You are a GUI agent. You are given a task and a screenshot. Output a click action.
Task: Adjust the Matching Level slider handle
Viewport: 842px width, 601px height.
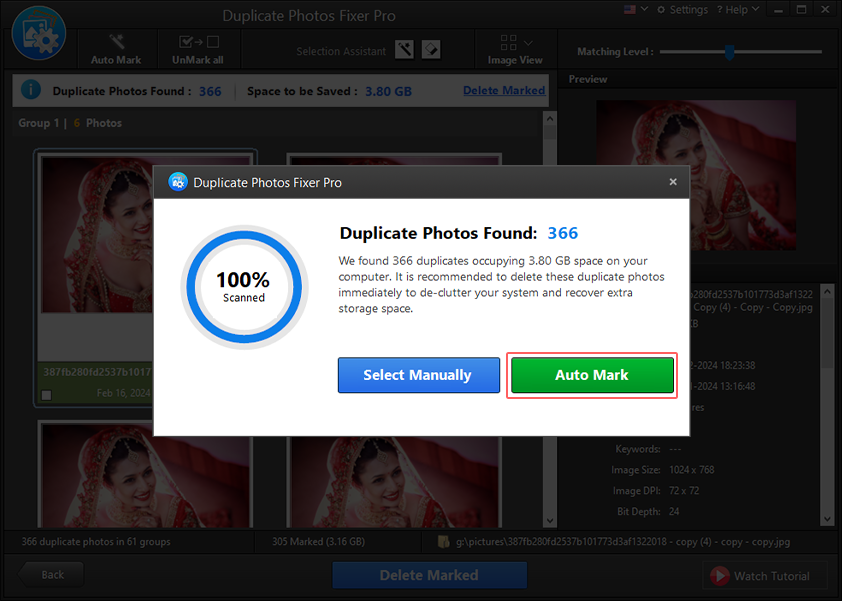pos(729,52)
